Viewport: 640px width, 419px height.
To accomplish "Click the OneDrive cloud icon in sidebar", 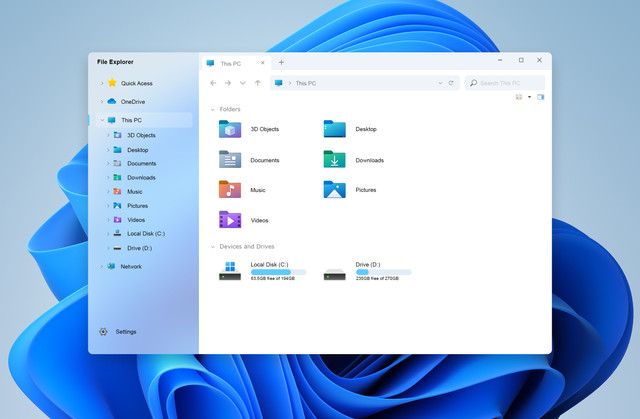I will click(x=112, y=101).
